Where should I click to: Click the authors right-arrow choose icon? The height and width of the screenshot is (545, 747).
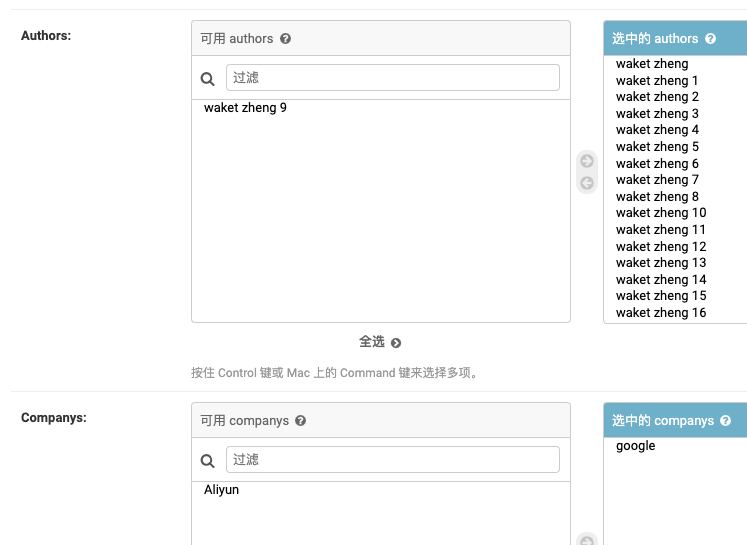tap(587, 161)
